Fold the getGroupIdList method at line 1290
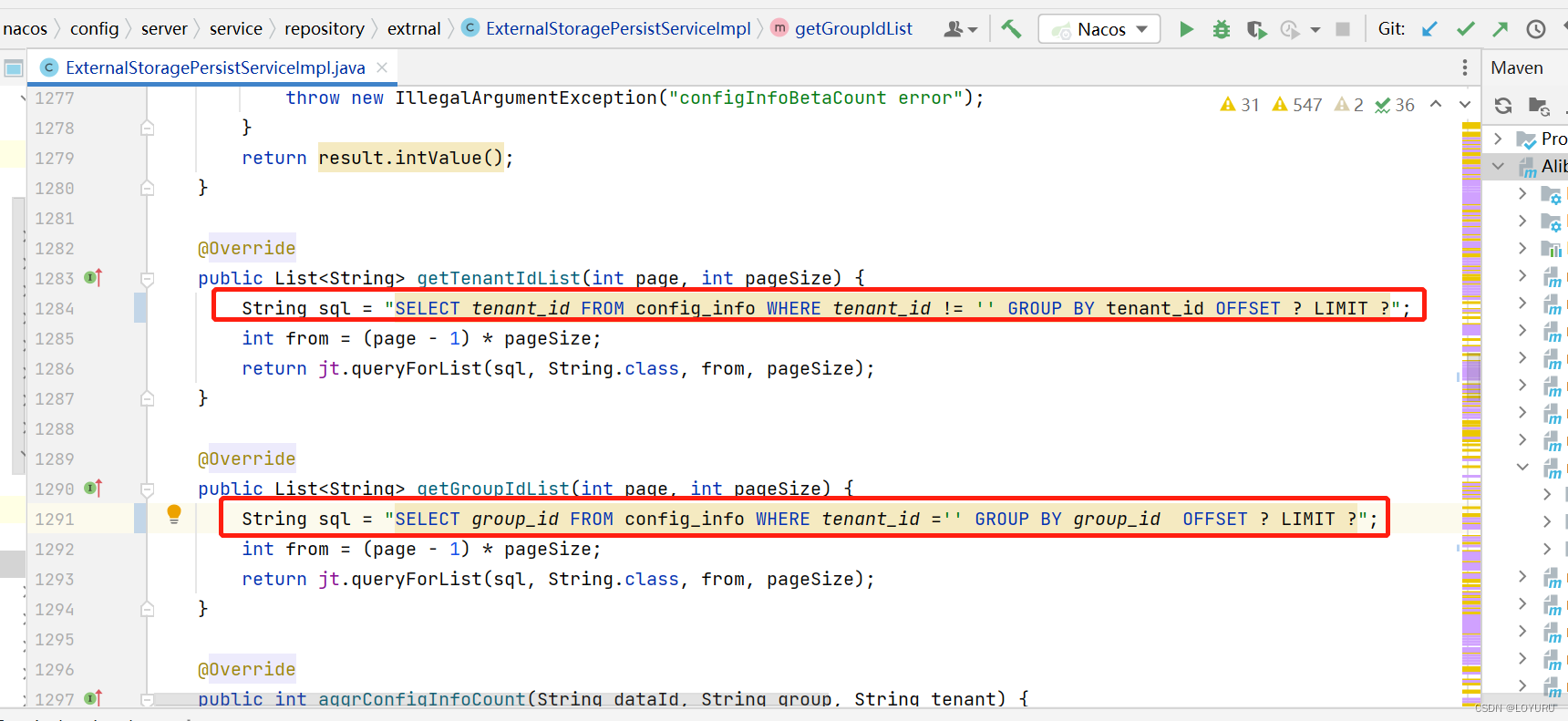This screenshot has height=721, width=1568. click(147, 489)
